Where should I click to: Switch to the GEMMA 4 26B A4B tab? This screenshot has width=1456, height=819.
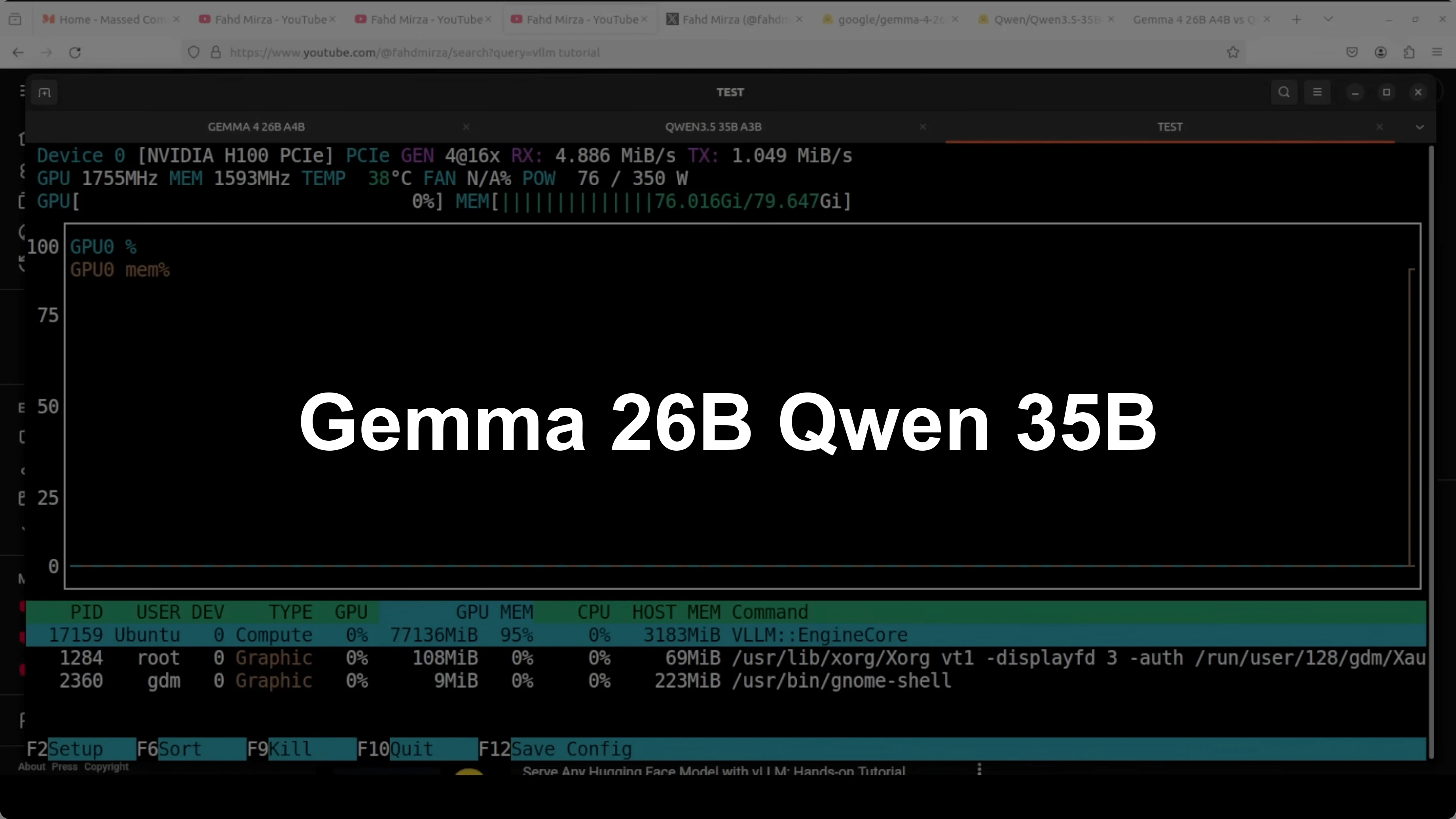click(x=256, y=127)
